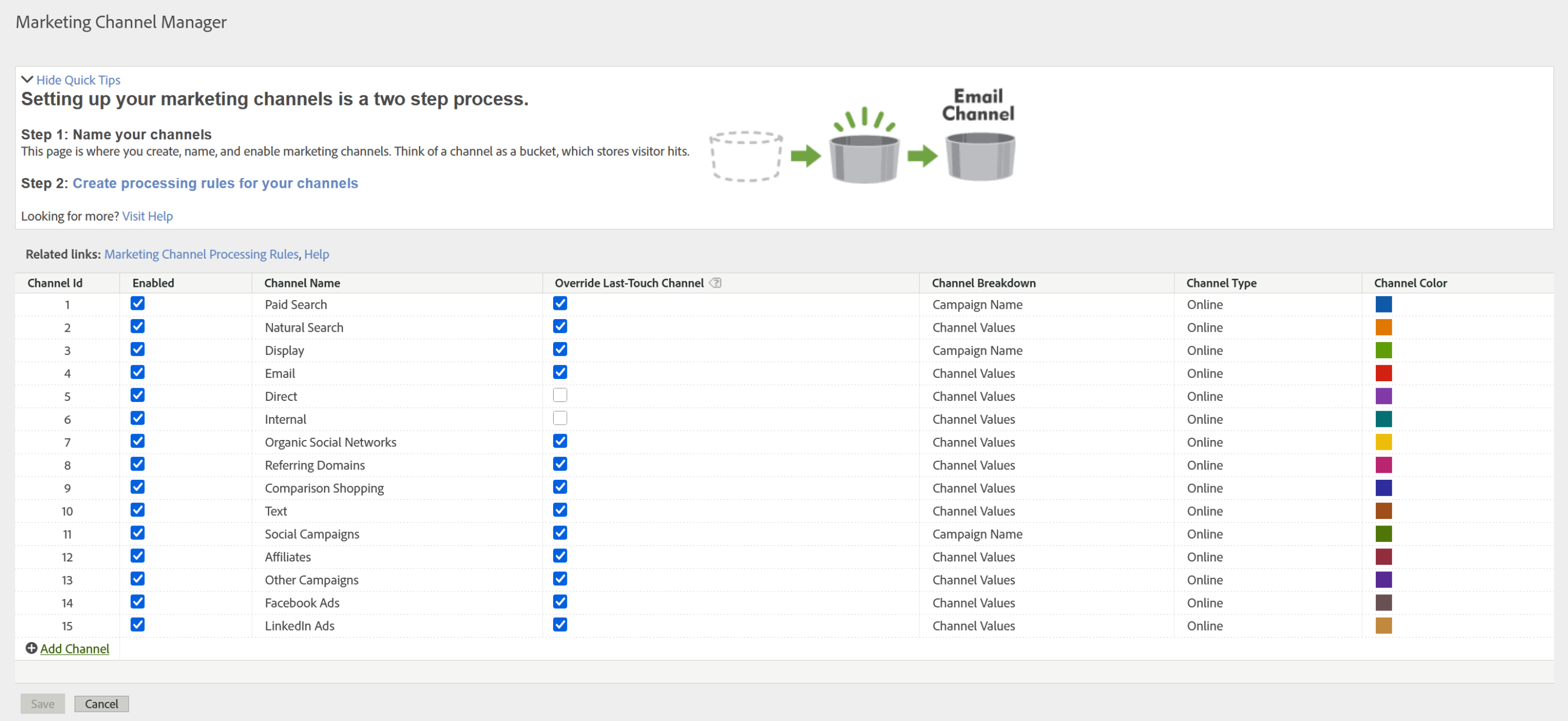Uncheck Override Last-Touch for Paid Search
Image resolution: width=1568 pixels, height=721 pixels.
click(x=560, y=303)
